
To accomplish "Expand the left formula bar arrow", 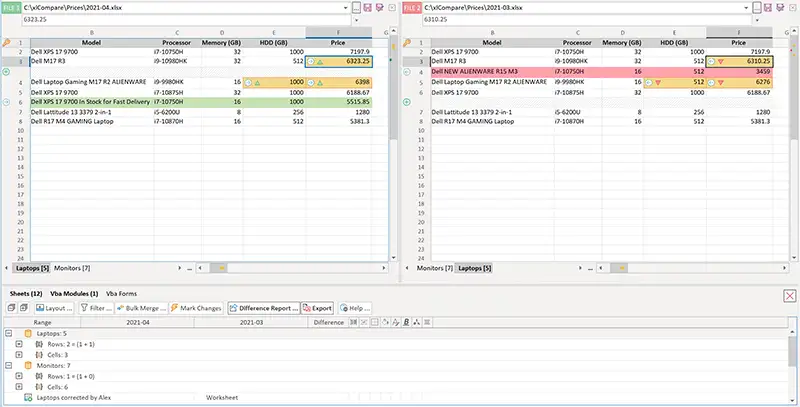I will [356, 20].
